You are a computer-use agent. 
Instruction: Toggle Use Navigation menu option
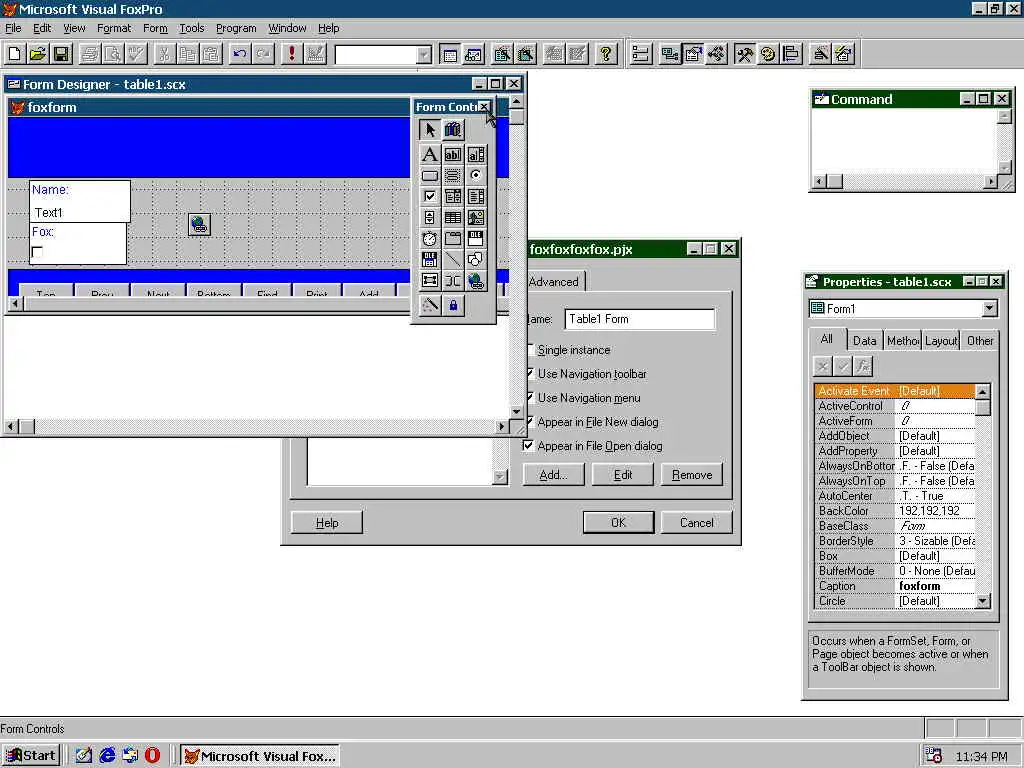coord(583,398)
